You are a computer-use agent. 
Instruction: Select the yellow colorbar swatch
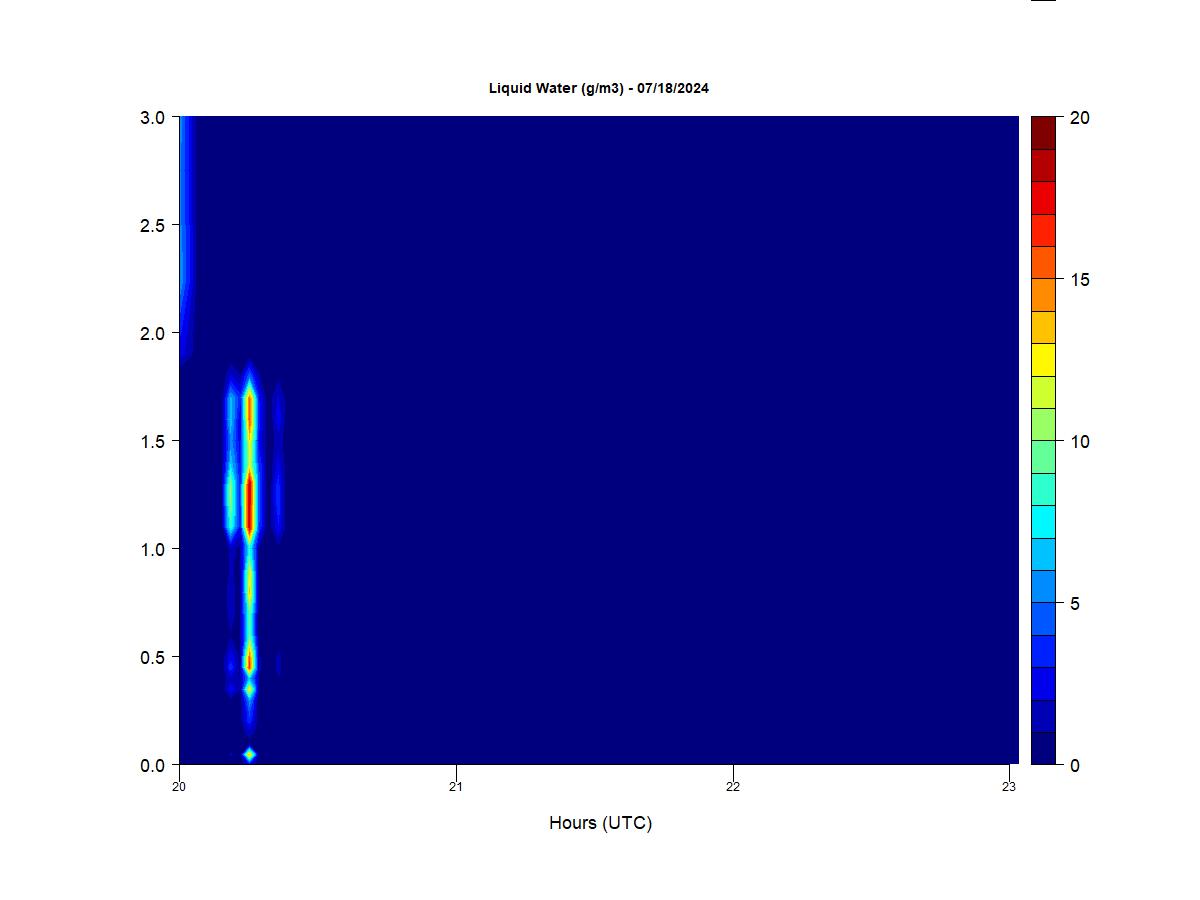tap(1043, 360)
